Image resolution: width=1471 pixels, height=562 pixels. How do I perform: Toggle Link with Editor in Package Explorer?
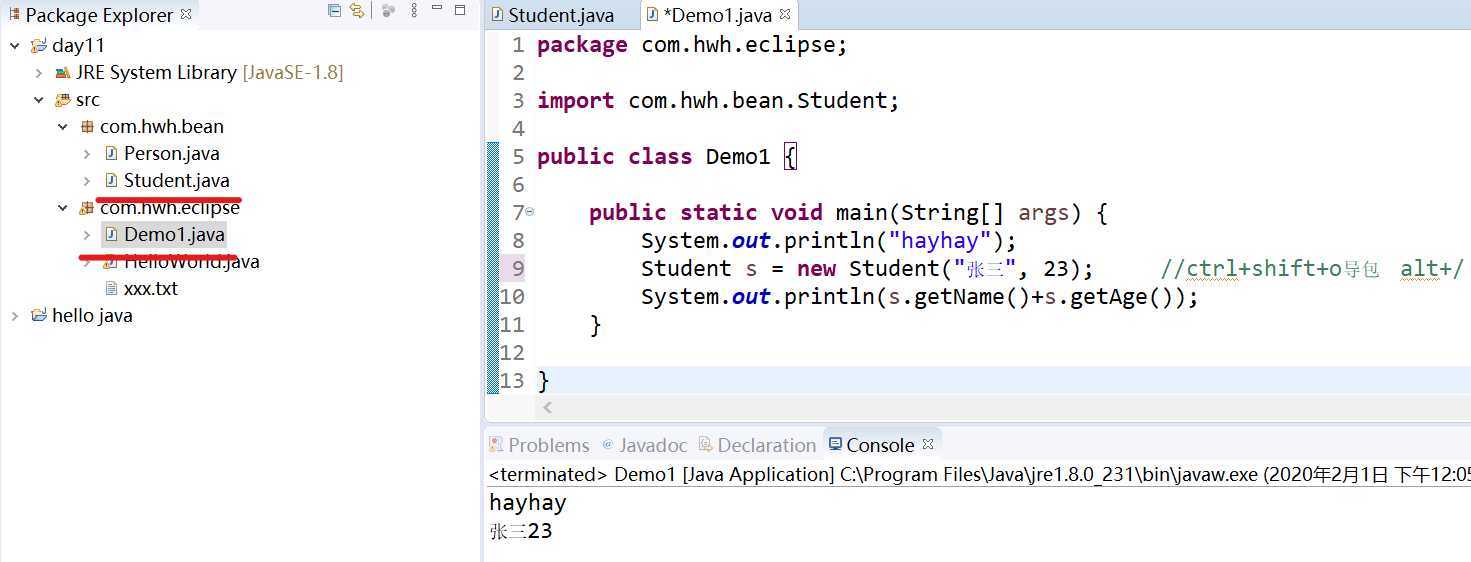pos(357,11)
